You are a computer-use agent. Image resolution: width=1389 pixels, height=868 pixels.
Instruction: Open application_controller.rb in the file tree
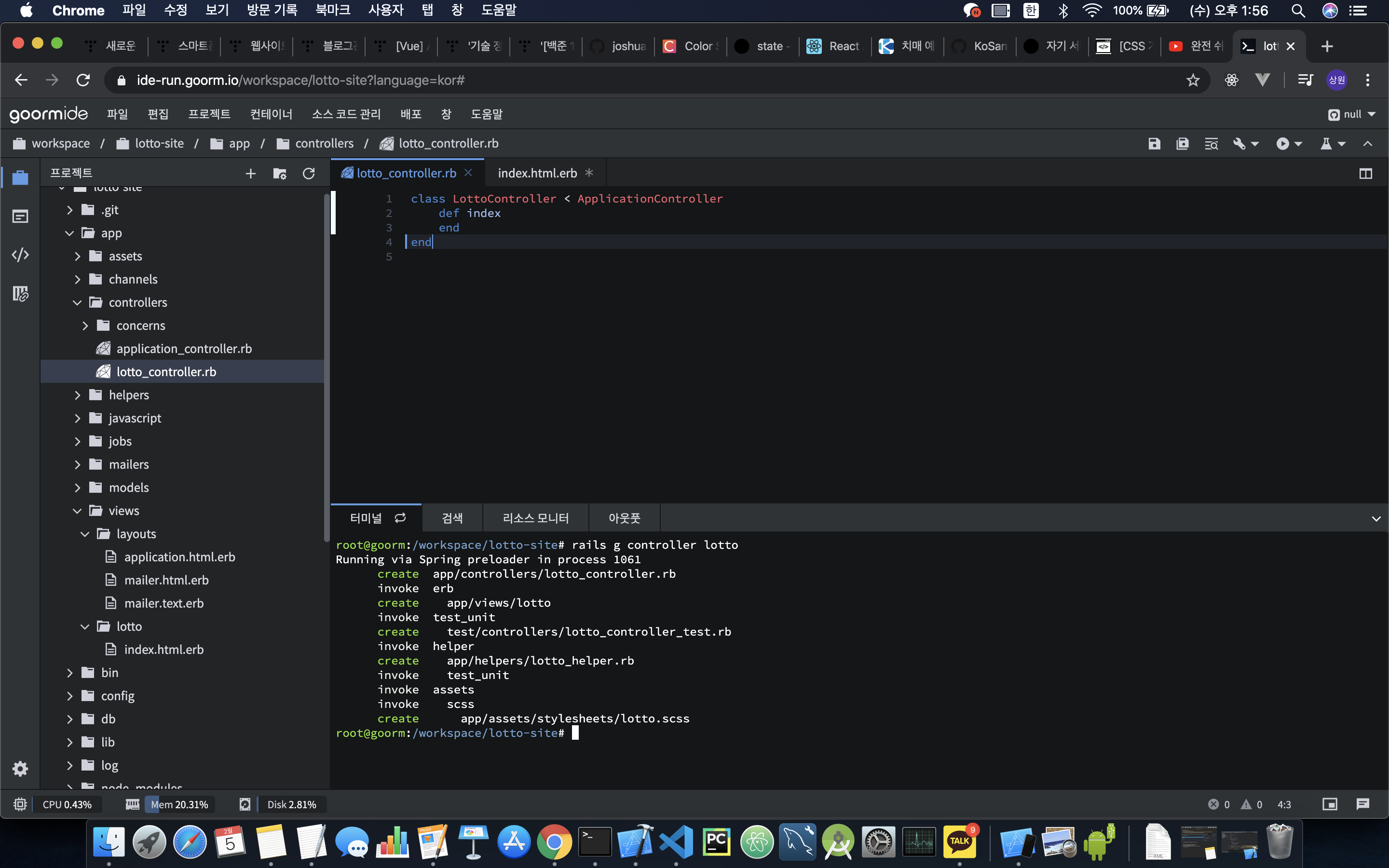184,349
